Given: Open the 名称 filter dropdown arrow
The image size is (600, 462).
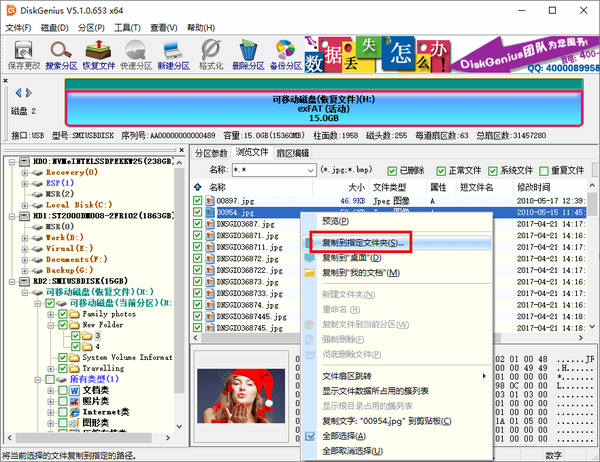Looking at the screenshot, I should tap(311, 170).
